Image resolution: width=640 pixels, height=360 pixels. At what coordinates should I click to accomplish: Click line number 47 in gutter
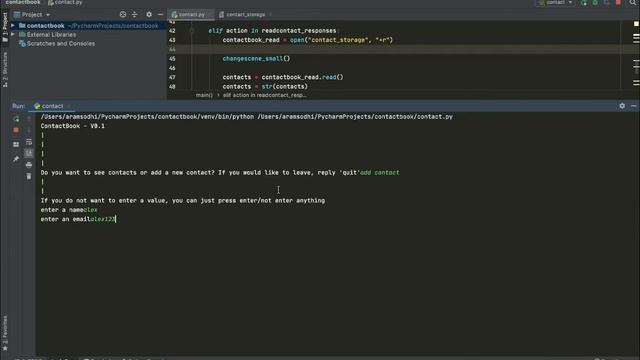coord(172,77)
